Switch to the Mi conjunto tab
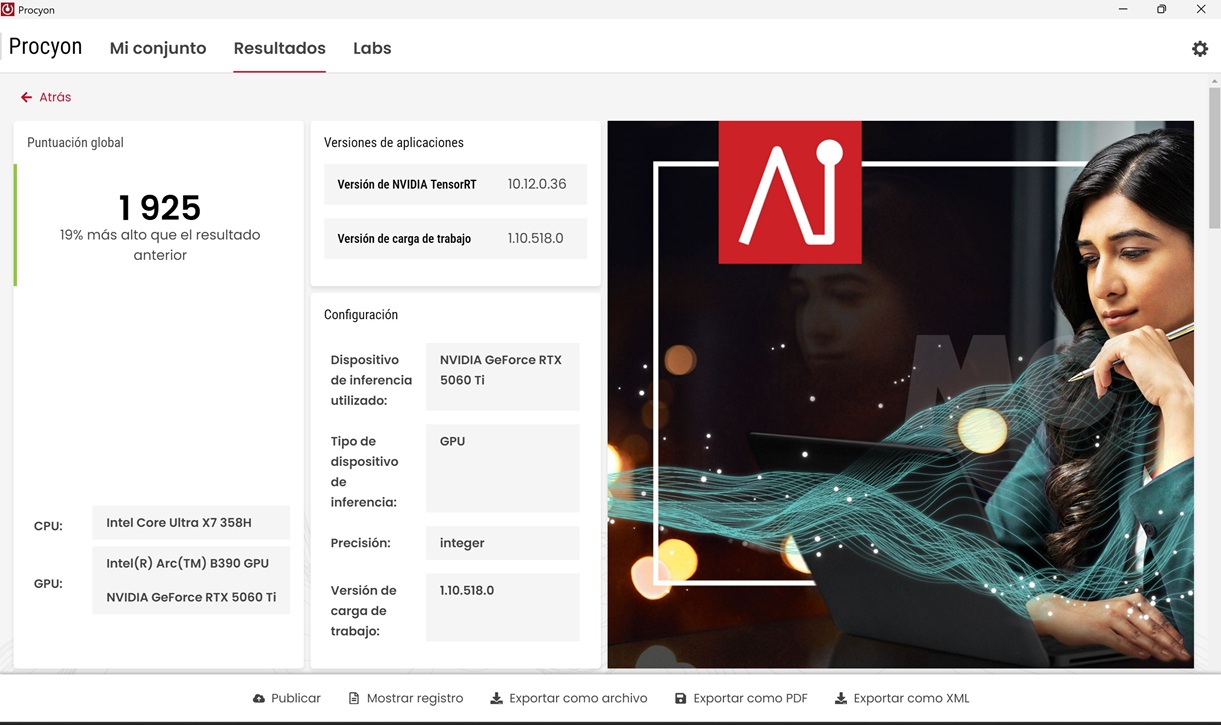1221x725 pixels. click(x=158, y=48)
